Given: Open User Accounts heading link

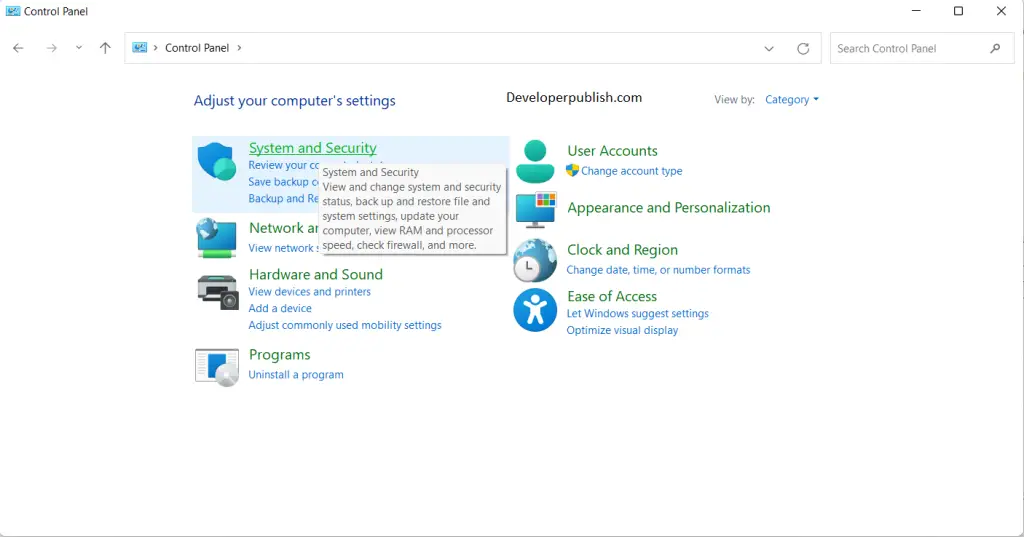Looking at the screenshot, I should pos(612,151).
